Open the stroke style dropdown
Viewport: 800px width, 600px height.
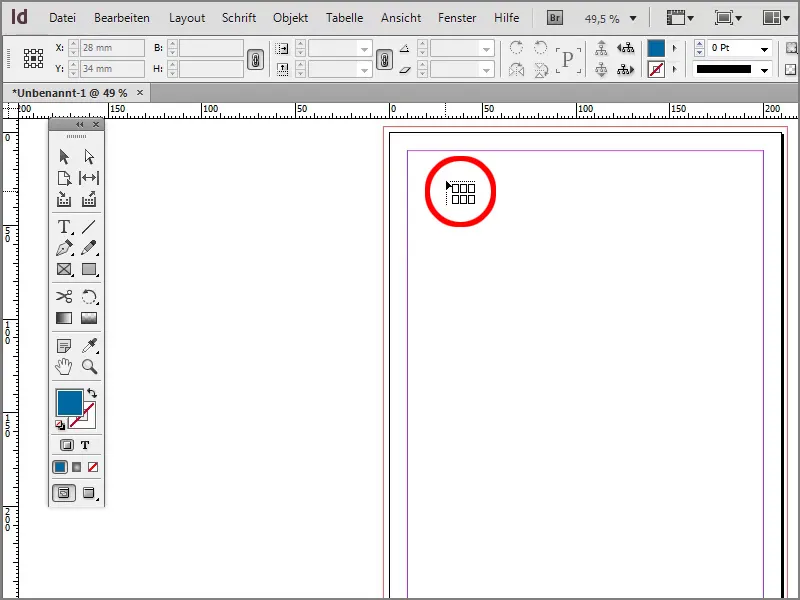[x=764, y=70]
